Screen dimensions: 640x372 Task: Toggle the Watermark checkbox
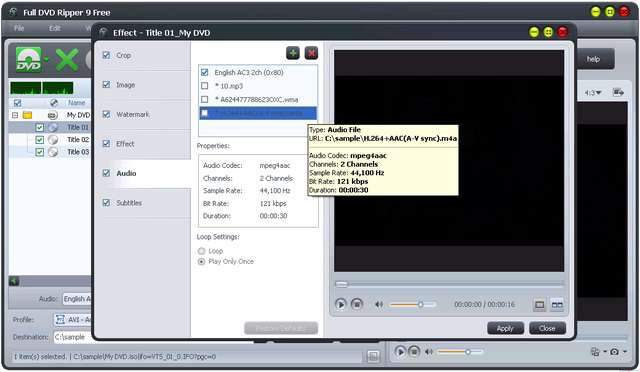coord(106,114)
